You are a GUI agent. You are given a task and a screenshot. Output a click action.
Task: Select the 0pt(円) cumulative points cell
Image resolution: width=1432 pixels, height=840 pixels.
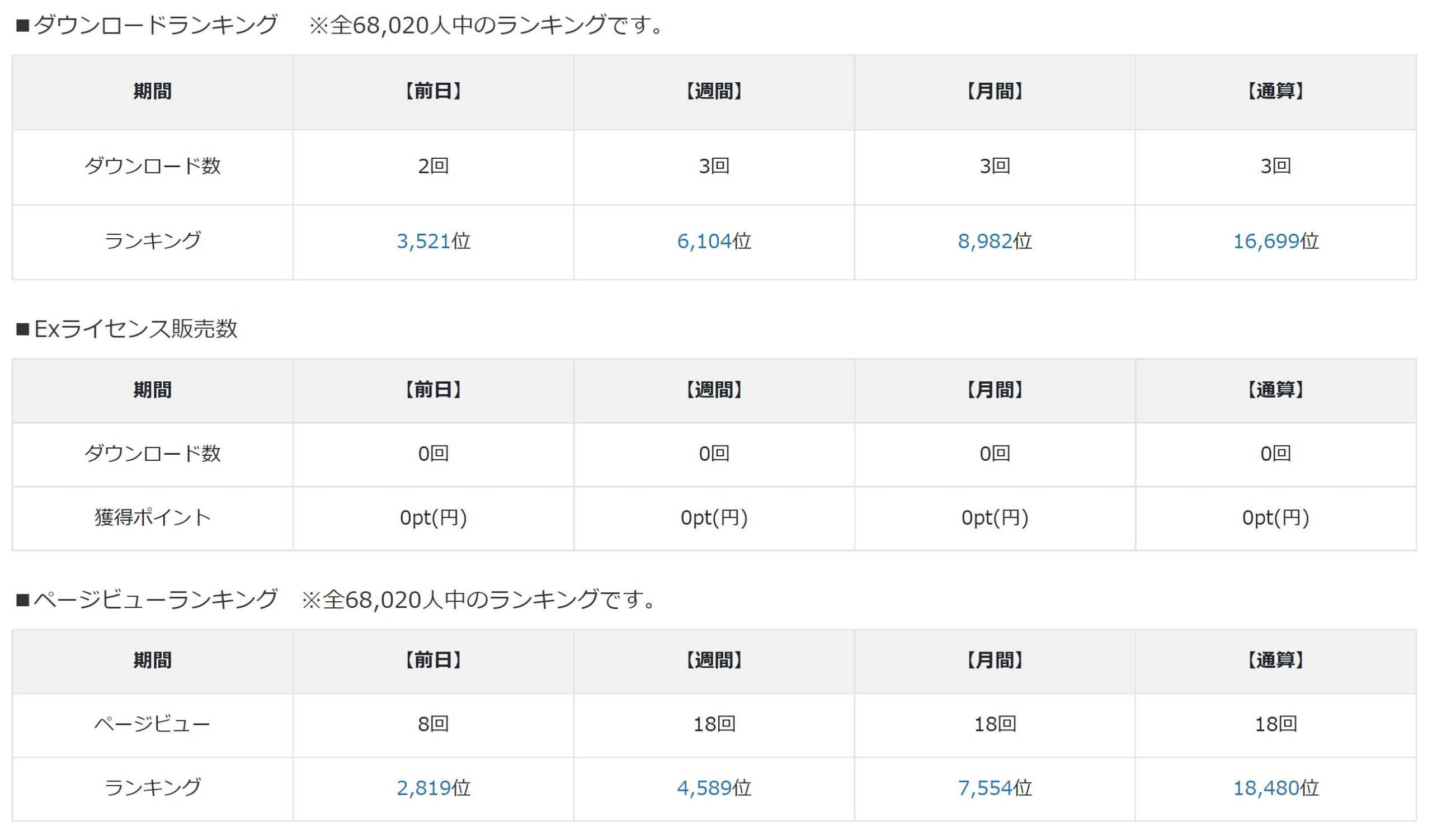pyautogui.click(x=1276, y=518)
